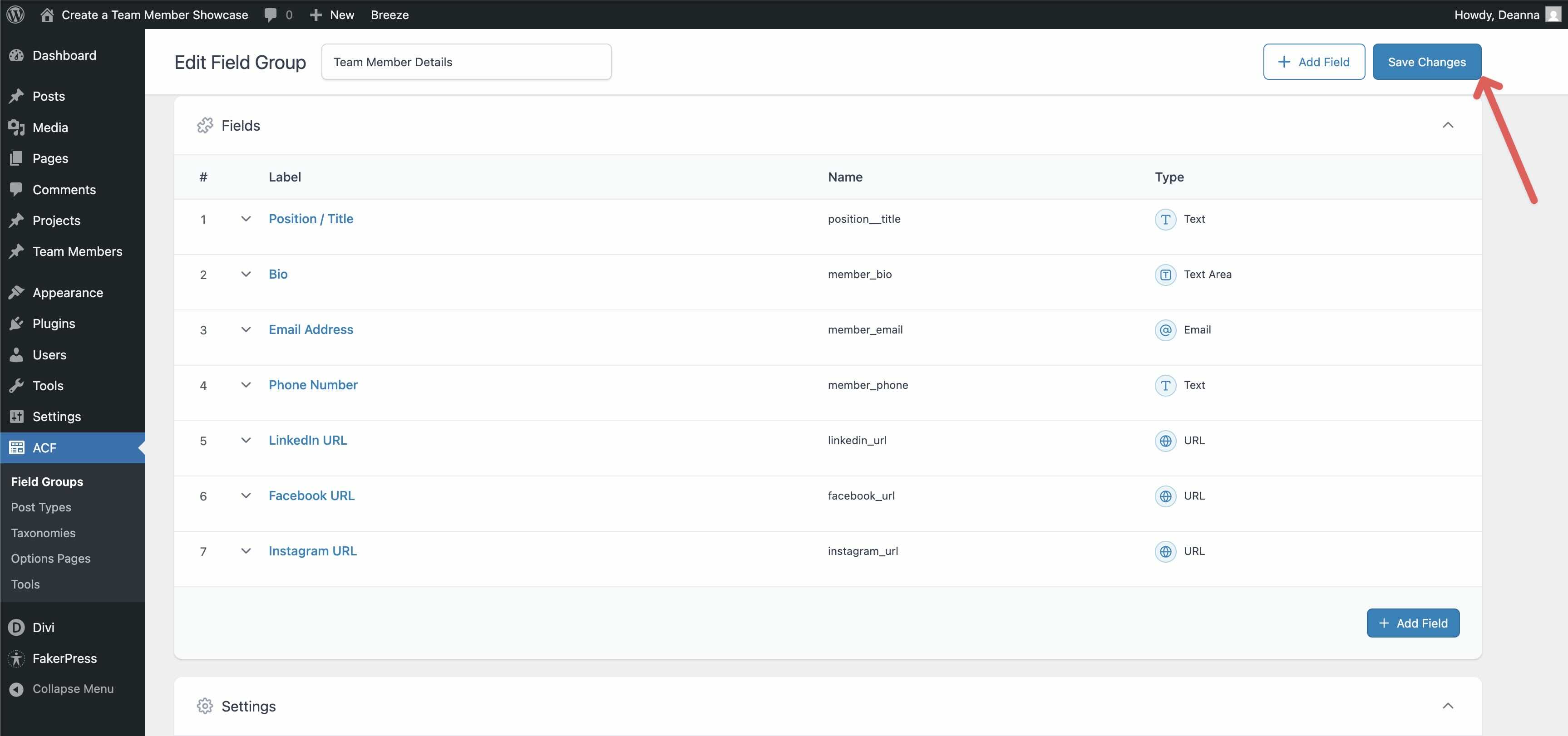Click the Add Field button below the fields
The height and width of the screenshot is (736, 1568).
pyautogui.click(x=1413, y=623)
